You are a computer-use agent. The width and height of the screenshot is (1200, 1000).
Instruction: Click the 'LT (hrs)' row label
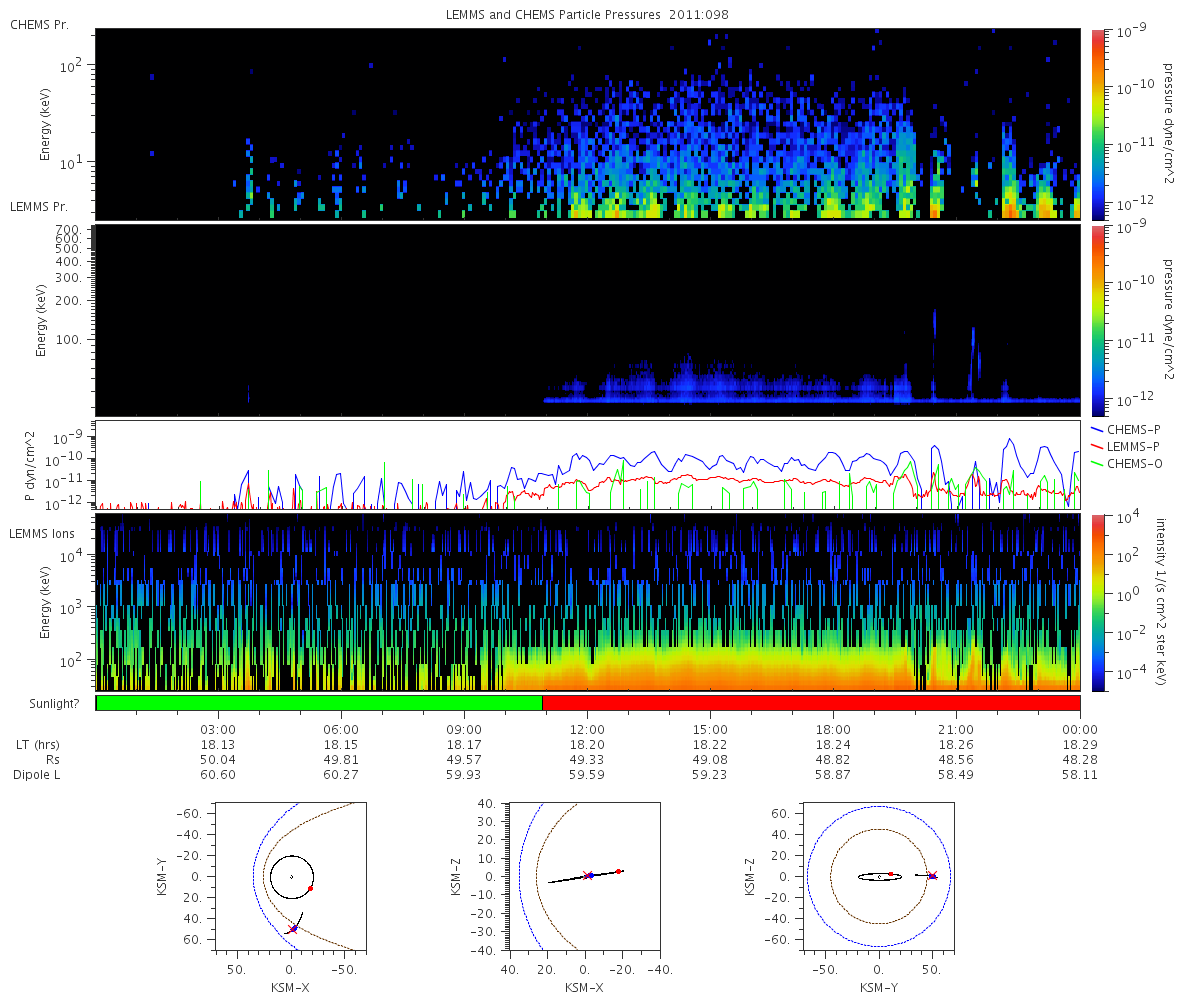pyautogui.click(x=37, y=745)
